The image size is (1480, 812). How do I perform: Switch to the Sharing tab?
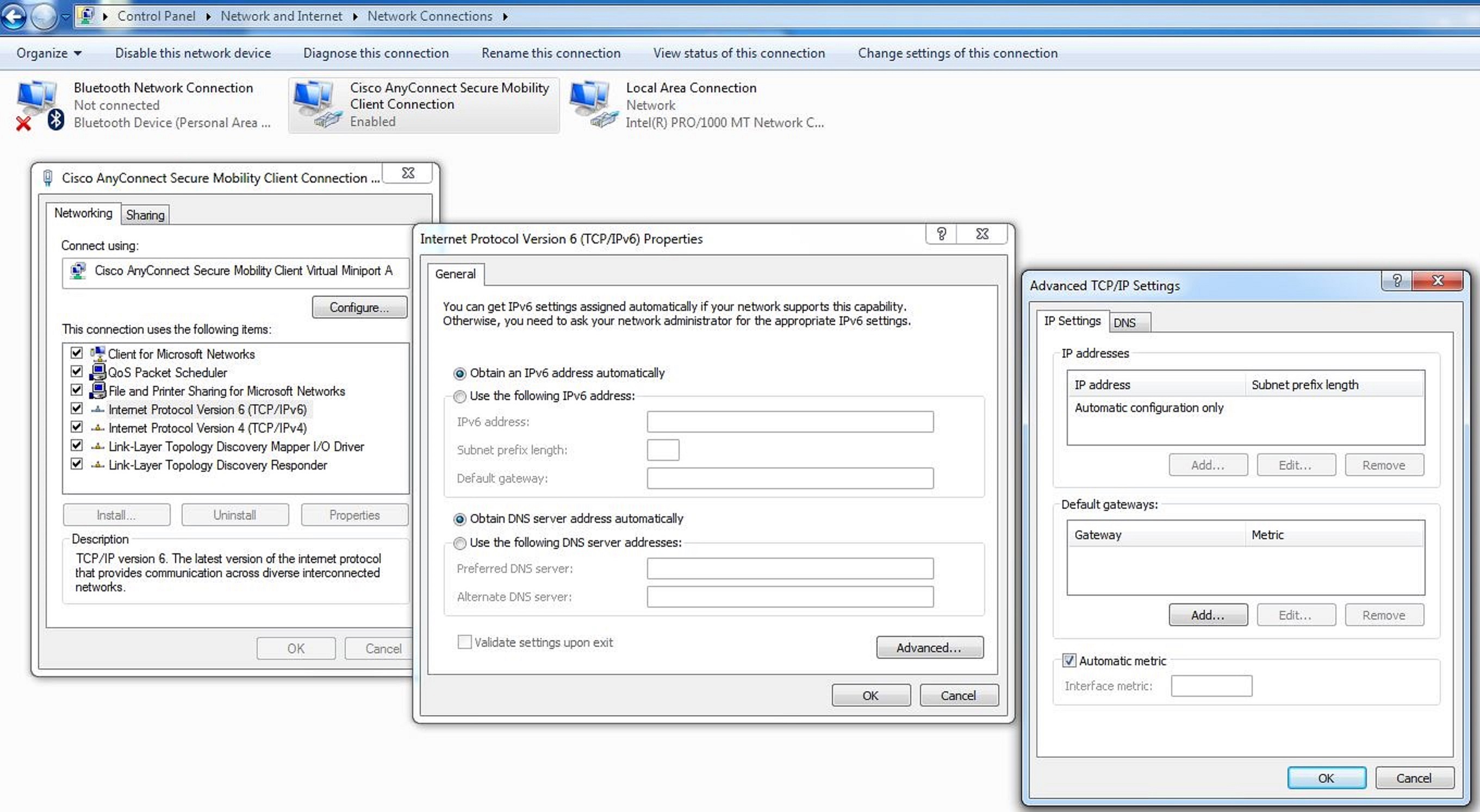pos(145,215)
